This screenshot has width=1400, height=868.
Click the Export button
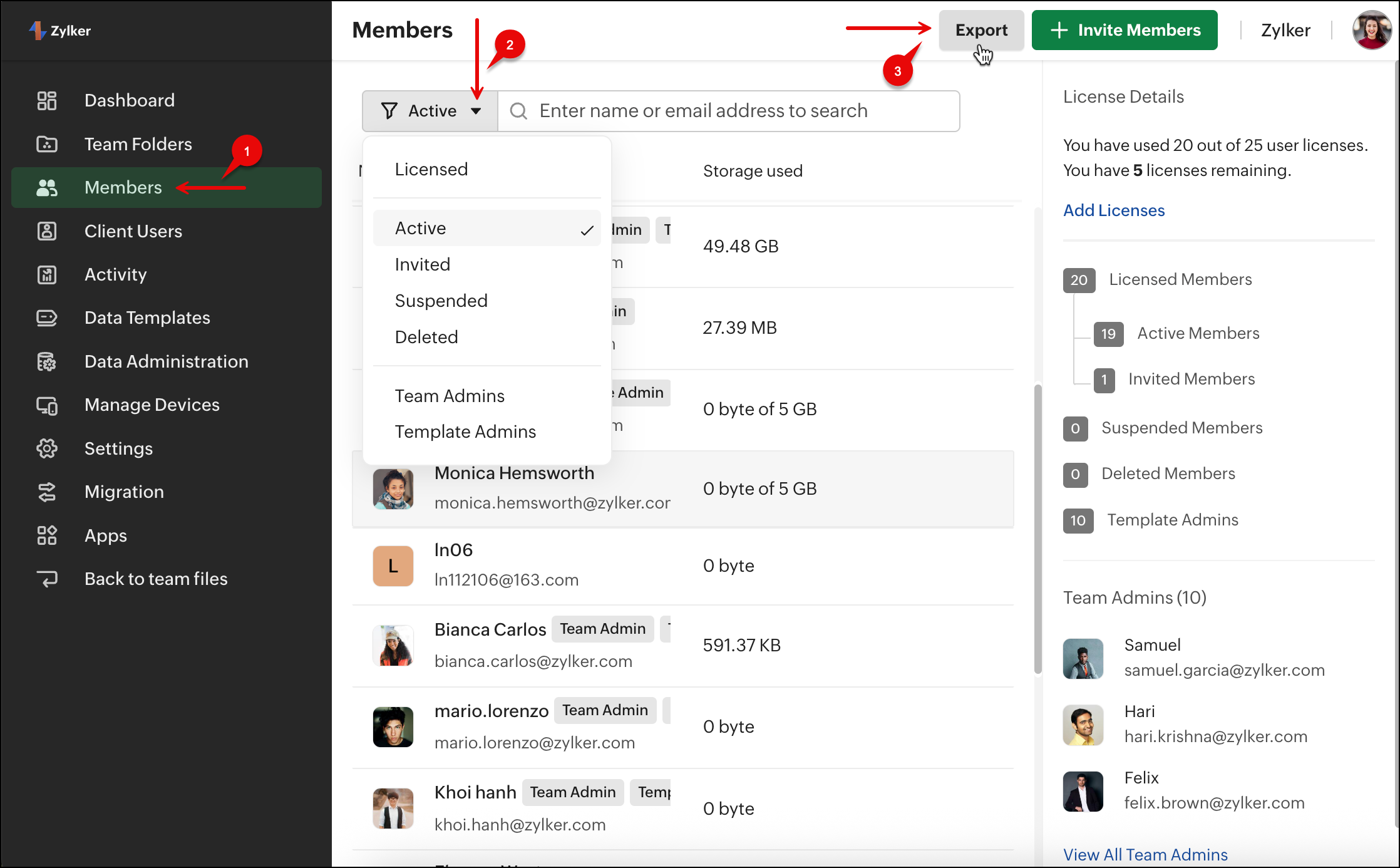pos(981,30)
